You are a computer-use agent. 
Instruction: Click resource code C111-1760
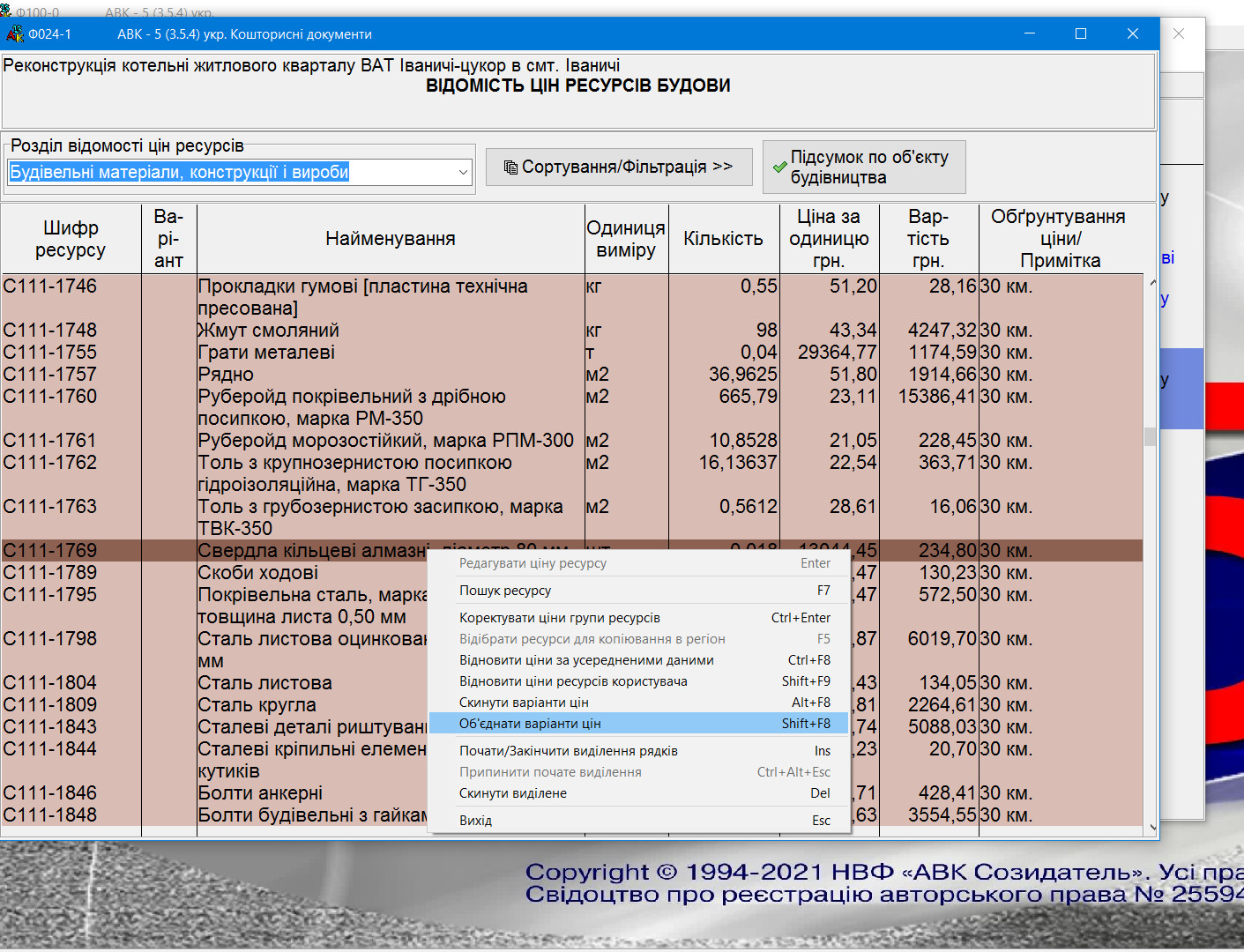coord(50,397)
